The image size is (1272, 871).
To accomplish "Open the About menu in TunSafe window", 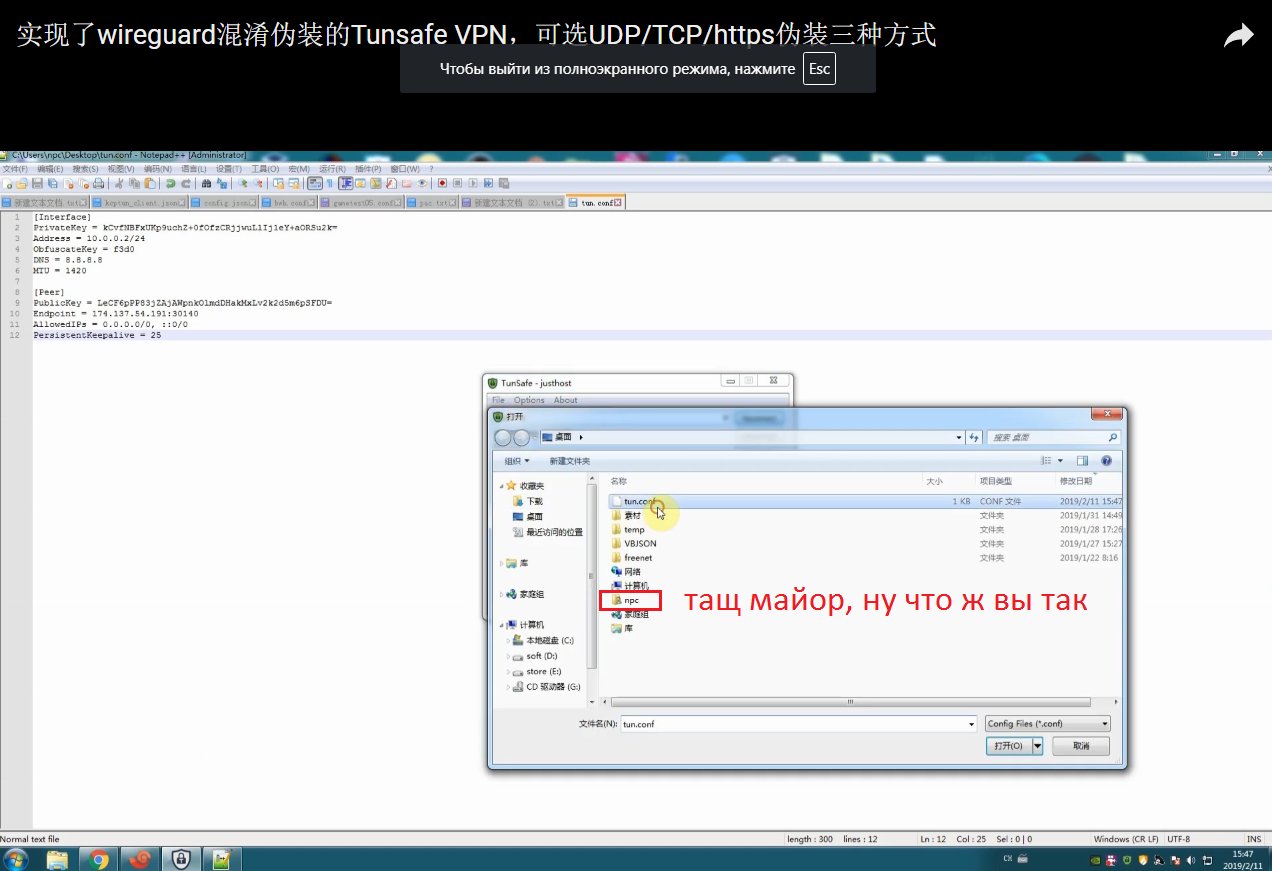I will pyautogui.click(x=565, y=400).
